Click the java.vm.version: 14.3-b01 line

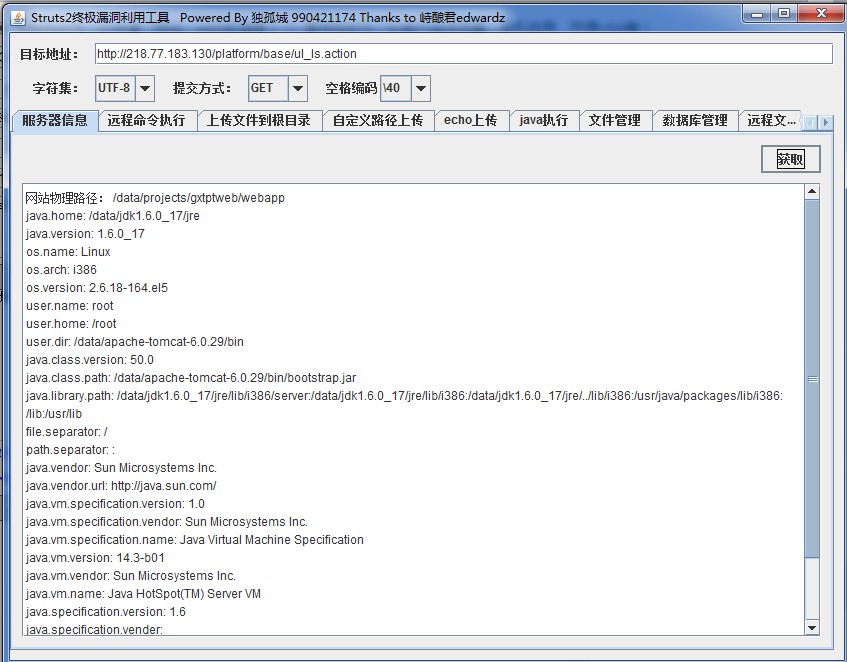(x=95, y=558)
